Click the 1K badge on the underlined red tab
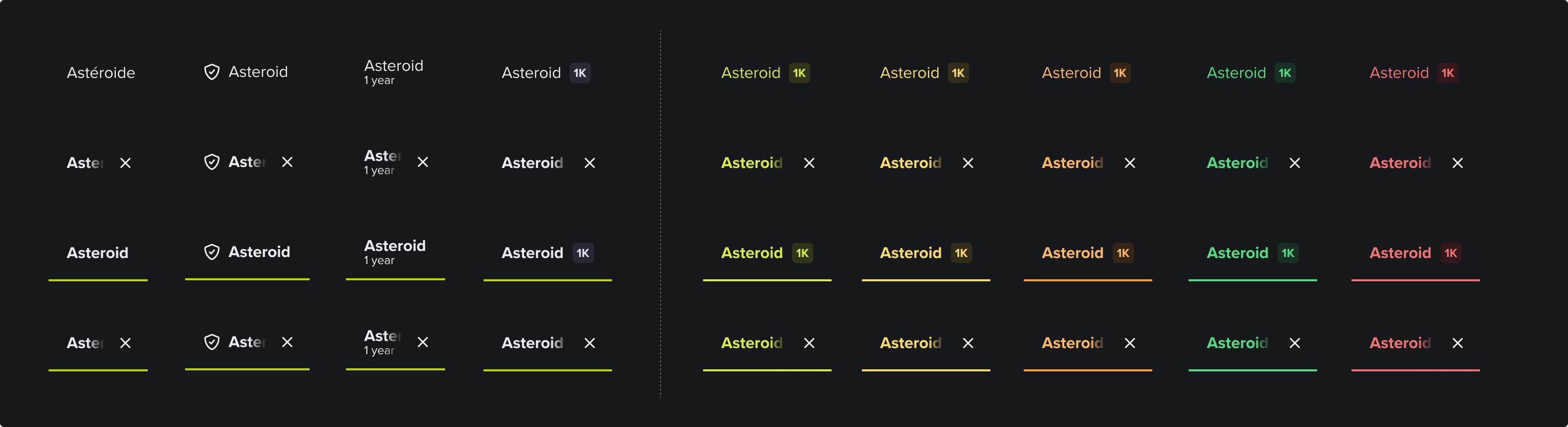The image size is (1568, 427). (1451, 253)
